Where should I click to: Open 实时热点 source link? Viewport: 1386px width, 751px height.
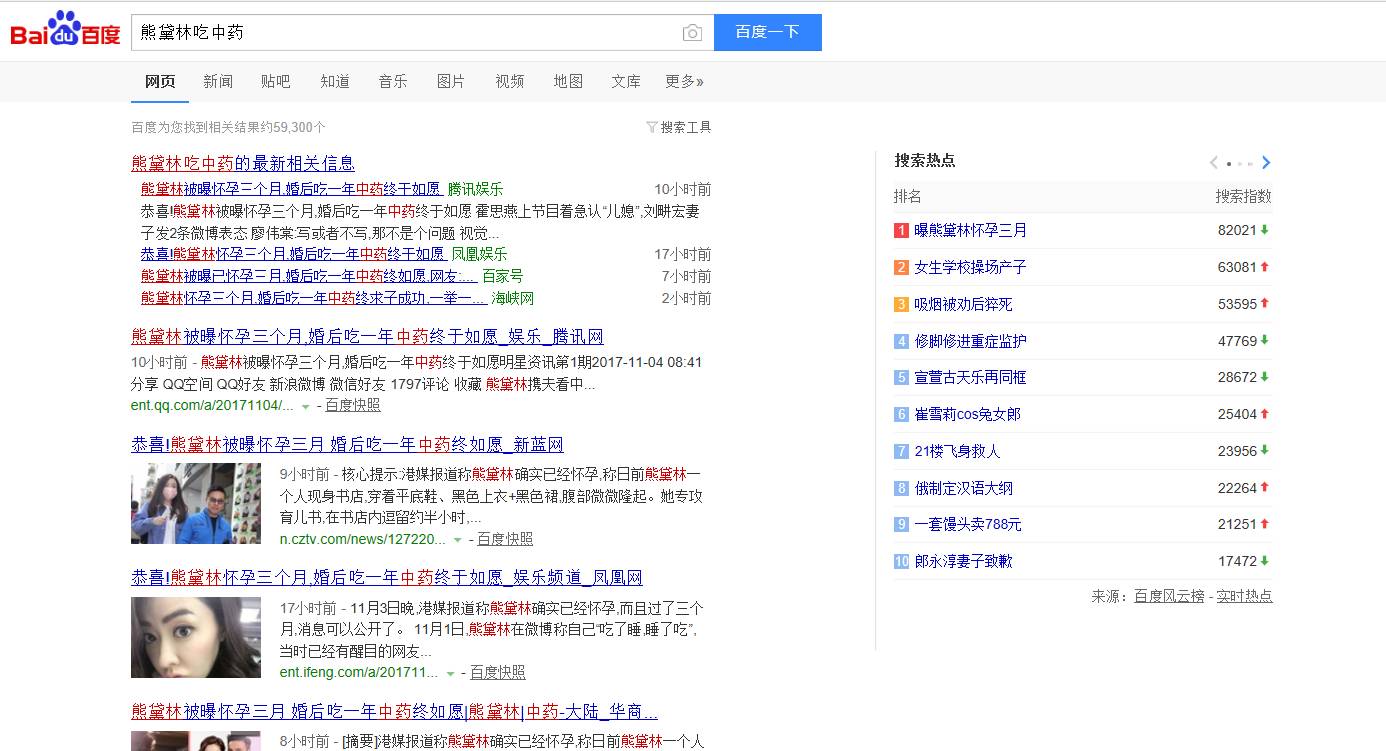click(x=1244, y=596)
